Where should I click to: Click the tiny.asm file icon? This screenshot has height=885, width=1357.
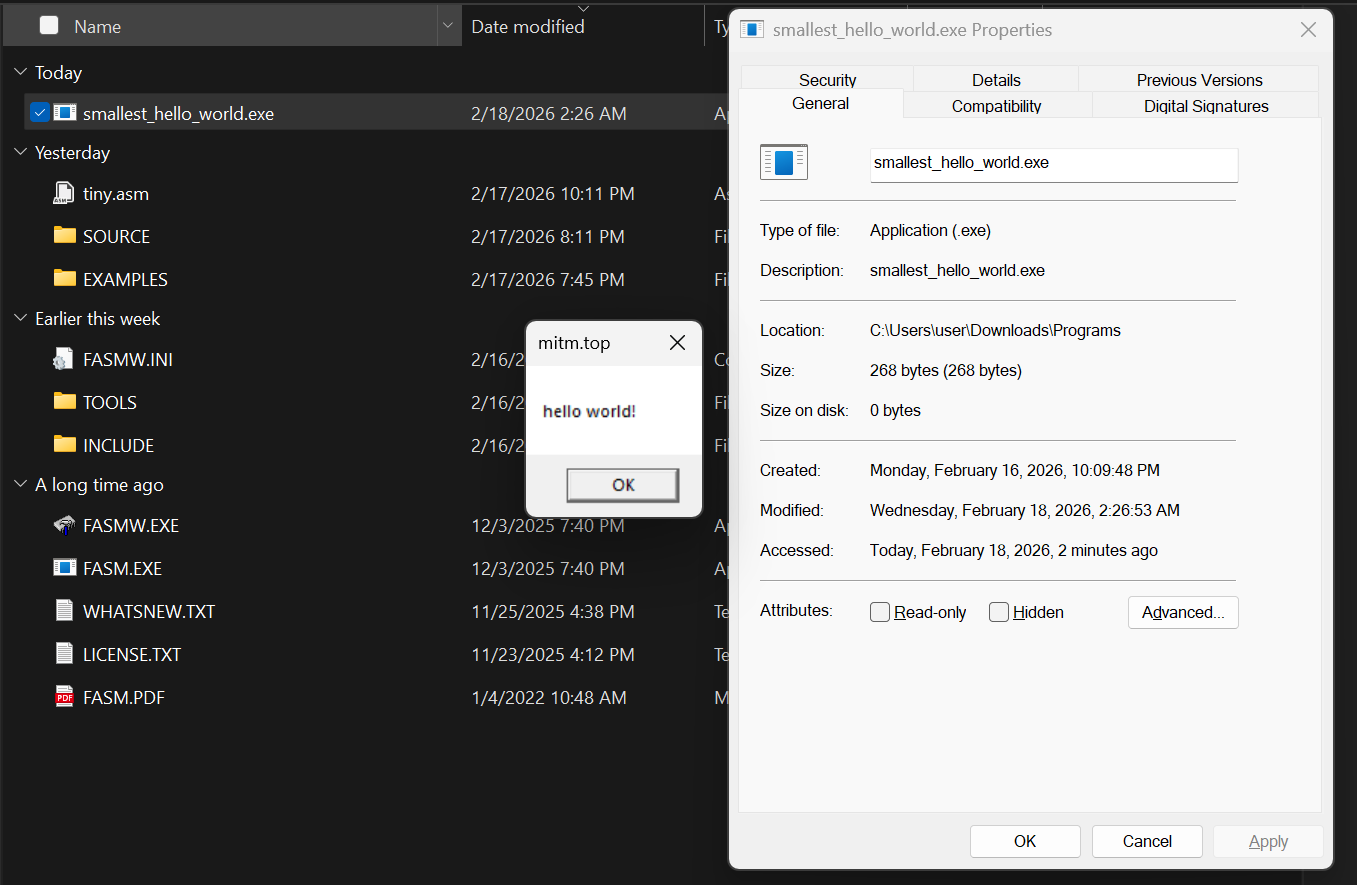click(x=64, y=194)
